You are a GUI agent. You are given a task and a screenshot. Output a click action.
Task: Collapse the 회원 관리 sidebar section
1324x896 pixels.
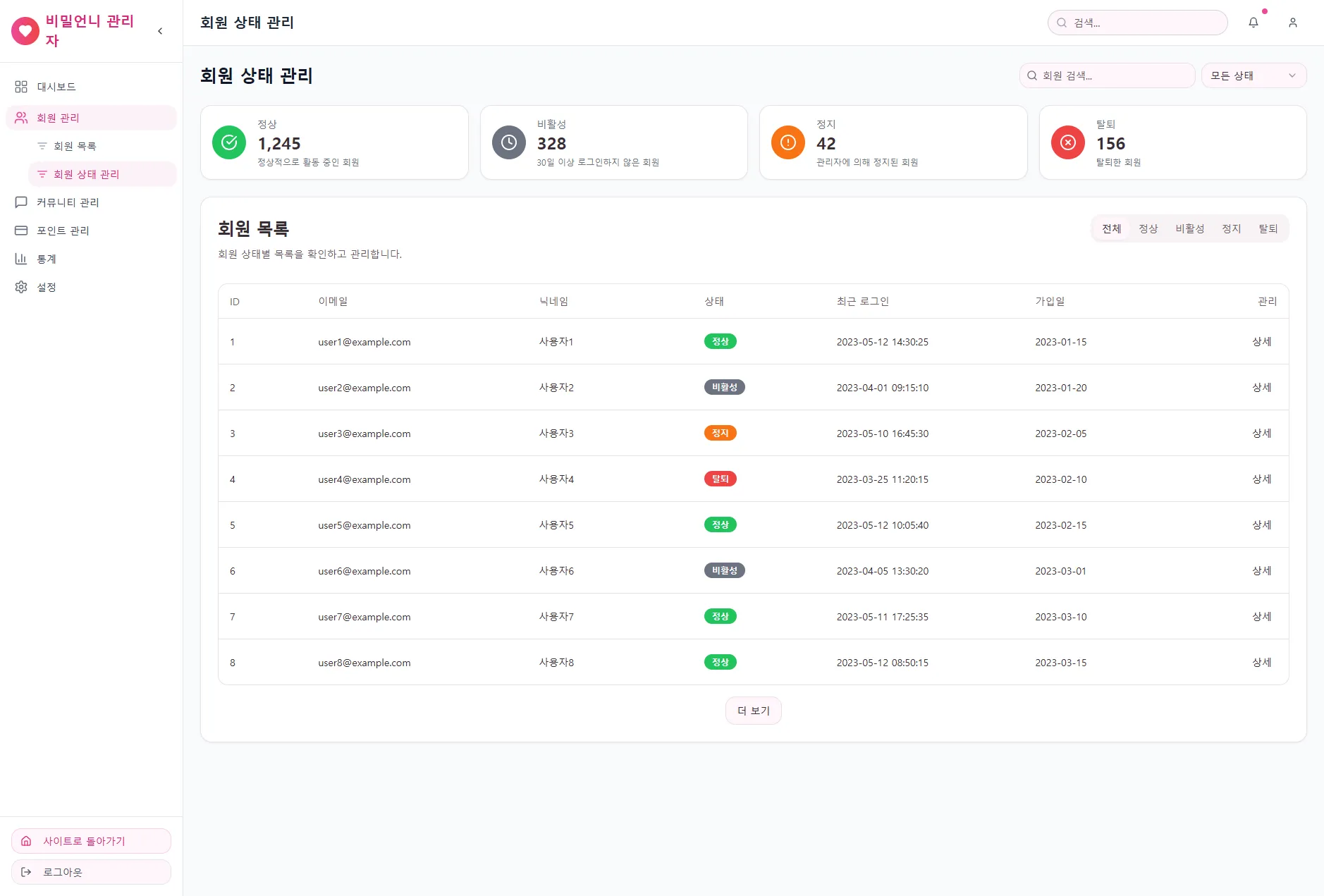(91, 118)
